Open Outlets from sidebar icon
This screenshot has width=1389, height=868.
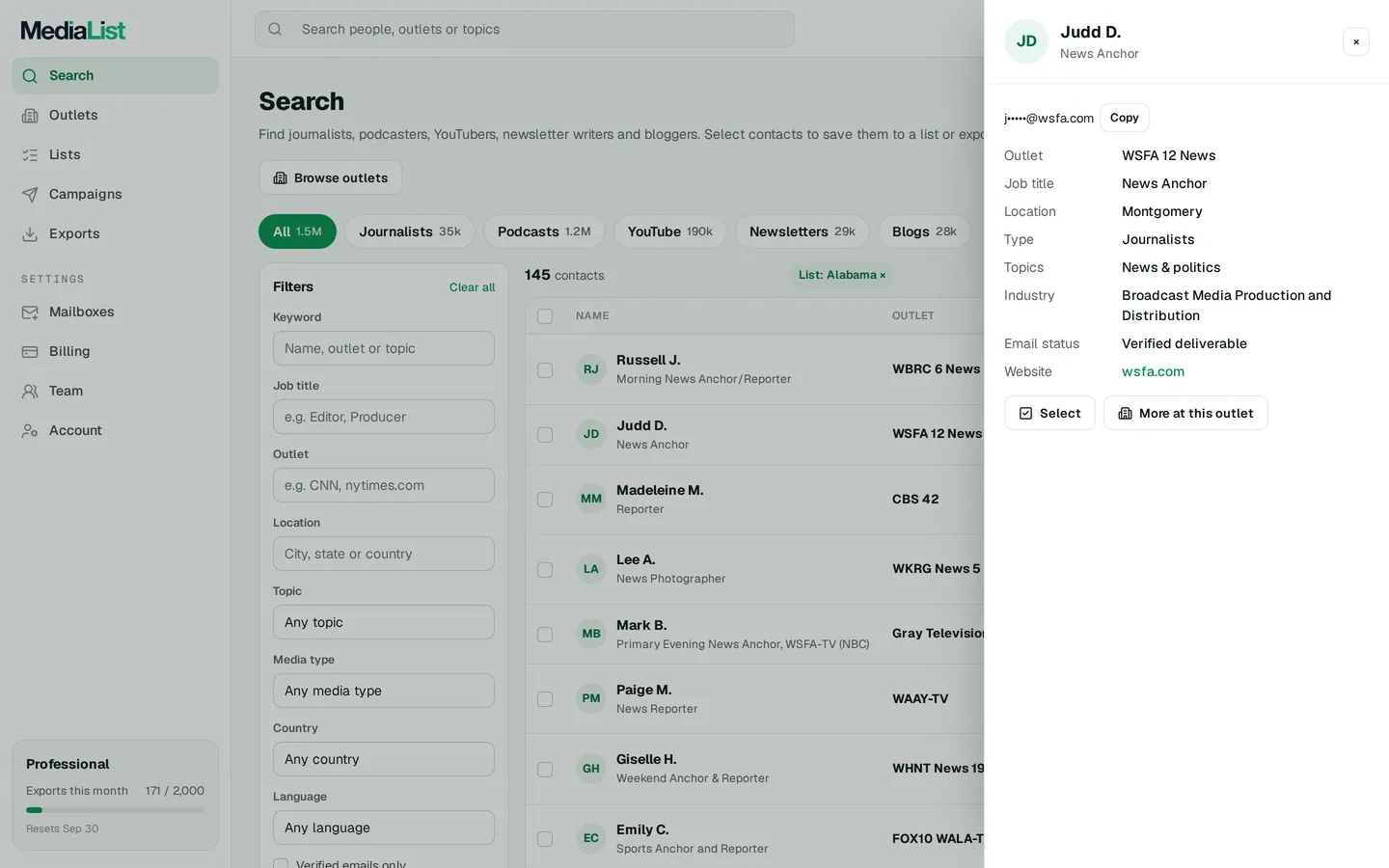click(x=30, y=116)
